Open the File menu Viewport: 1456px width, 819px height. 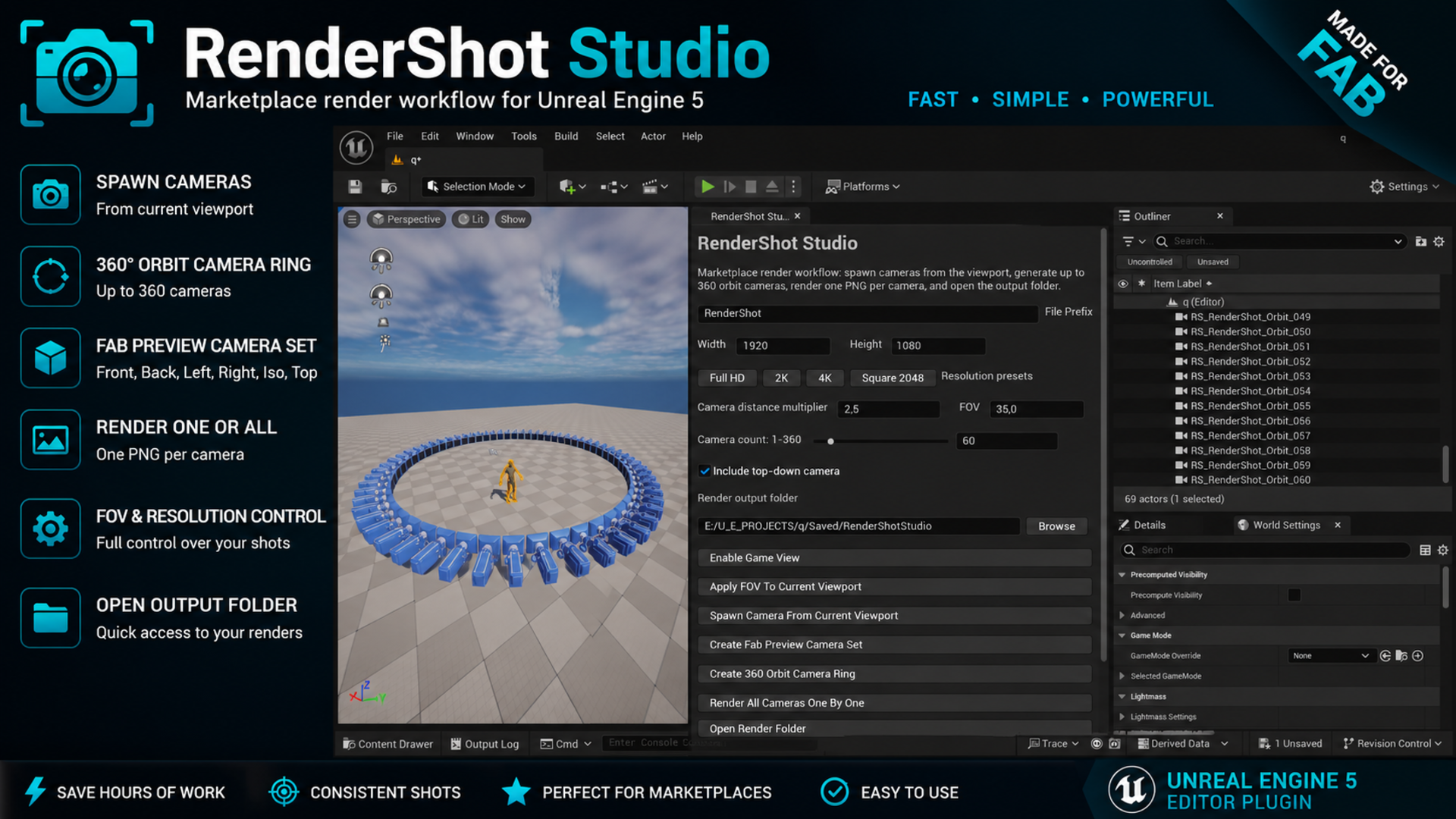click(395, 136)
